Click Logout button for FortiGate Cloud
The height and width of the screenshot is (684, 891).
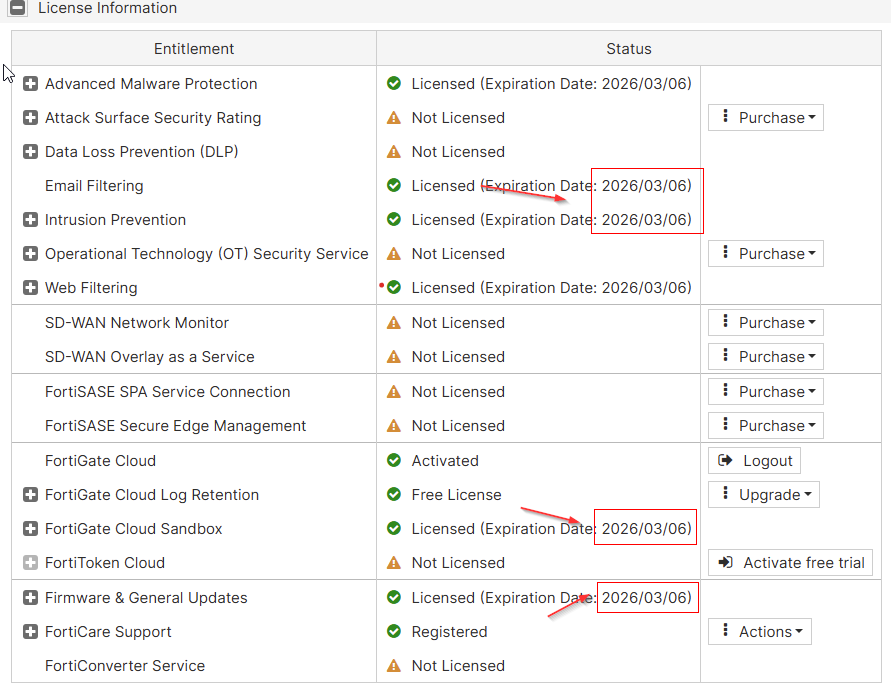(x=755, y=461)
